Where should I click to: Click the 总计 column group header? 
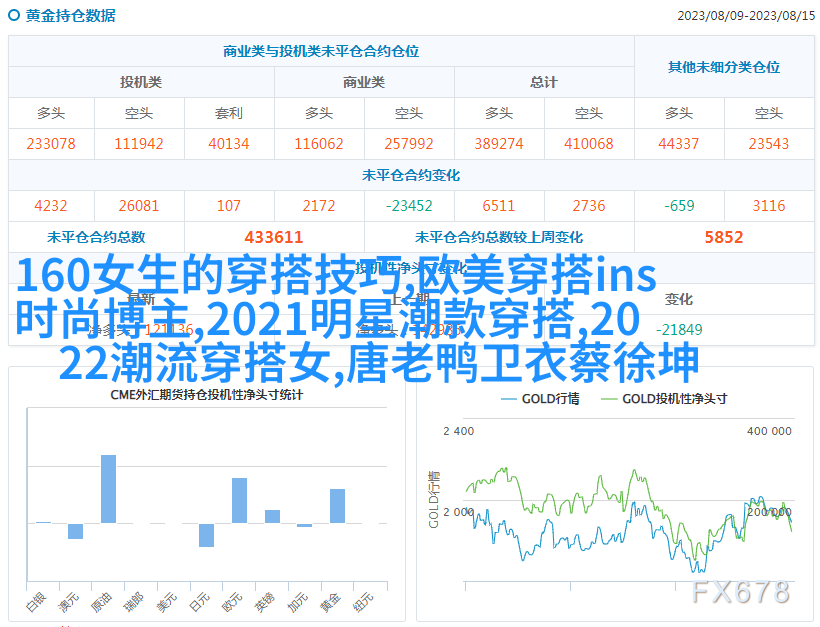coord(544,82)
